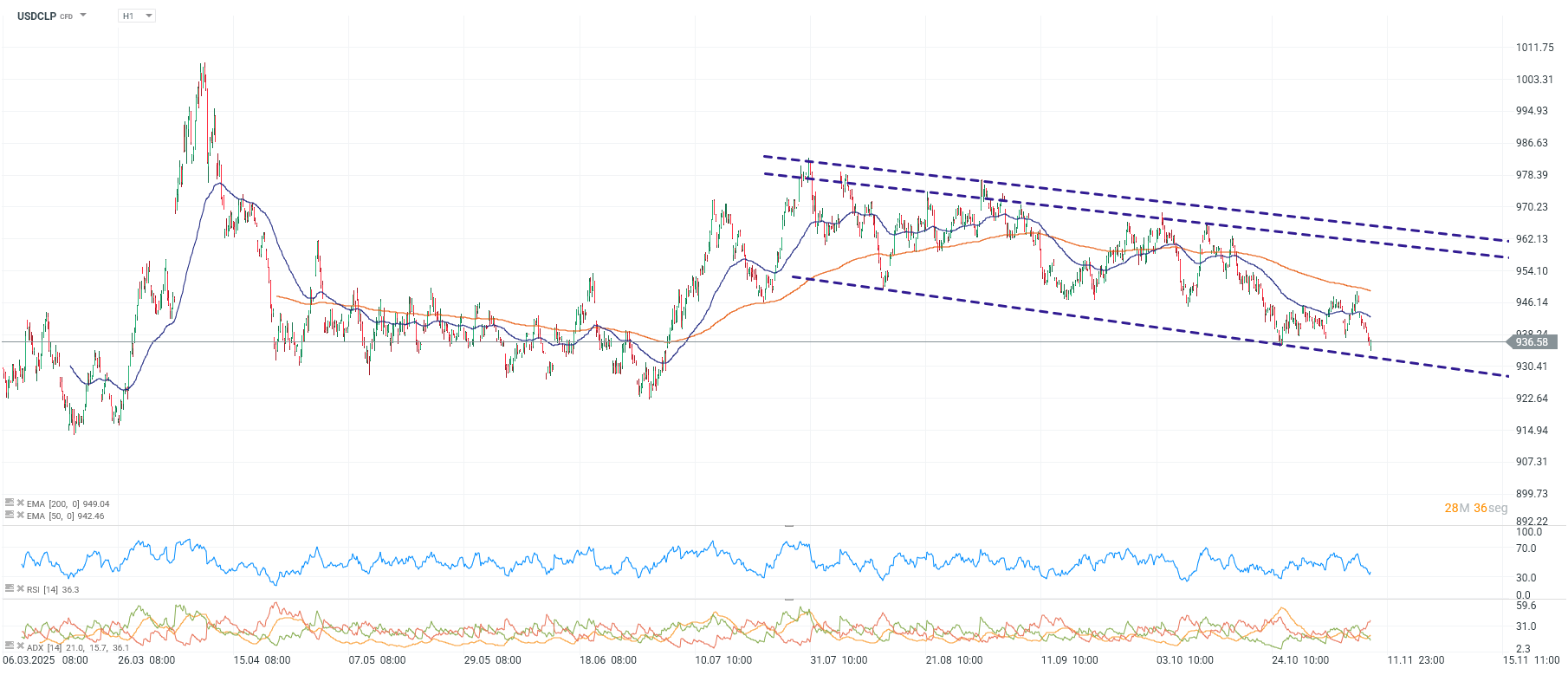Screen dimensions: 1568x675
Task: Remove the ADX [14] indicator
Action: (20, 646)
